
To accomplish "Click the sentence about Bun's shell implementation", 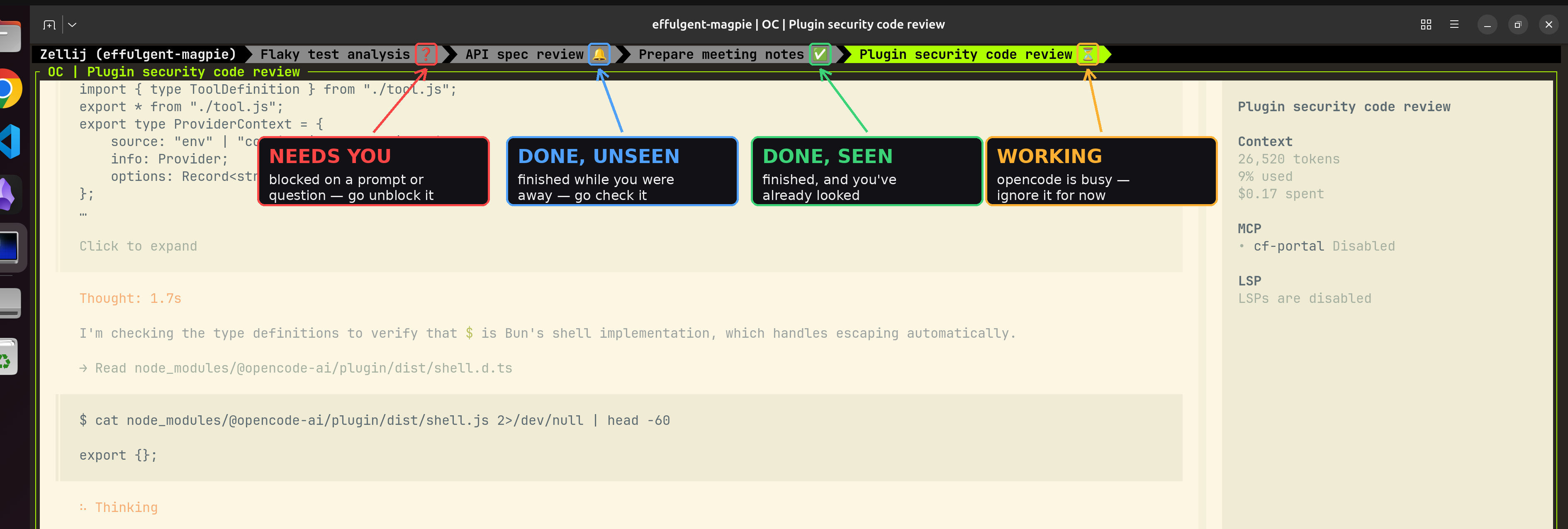I will tap(548, 333).
